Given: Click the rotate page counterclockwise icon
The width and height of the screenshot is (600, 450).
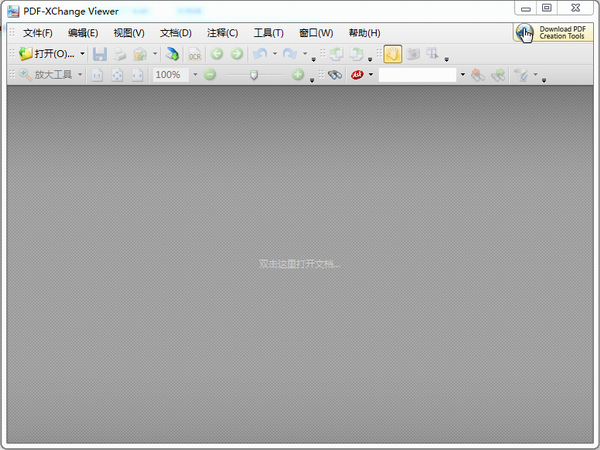Looking at the screenshot, I should (336, 54).
